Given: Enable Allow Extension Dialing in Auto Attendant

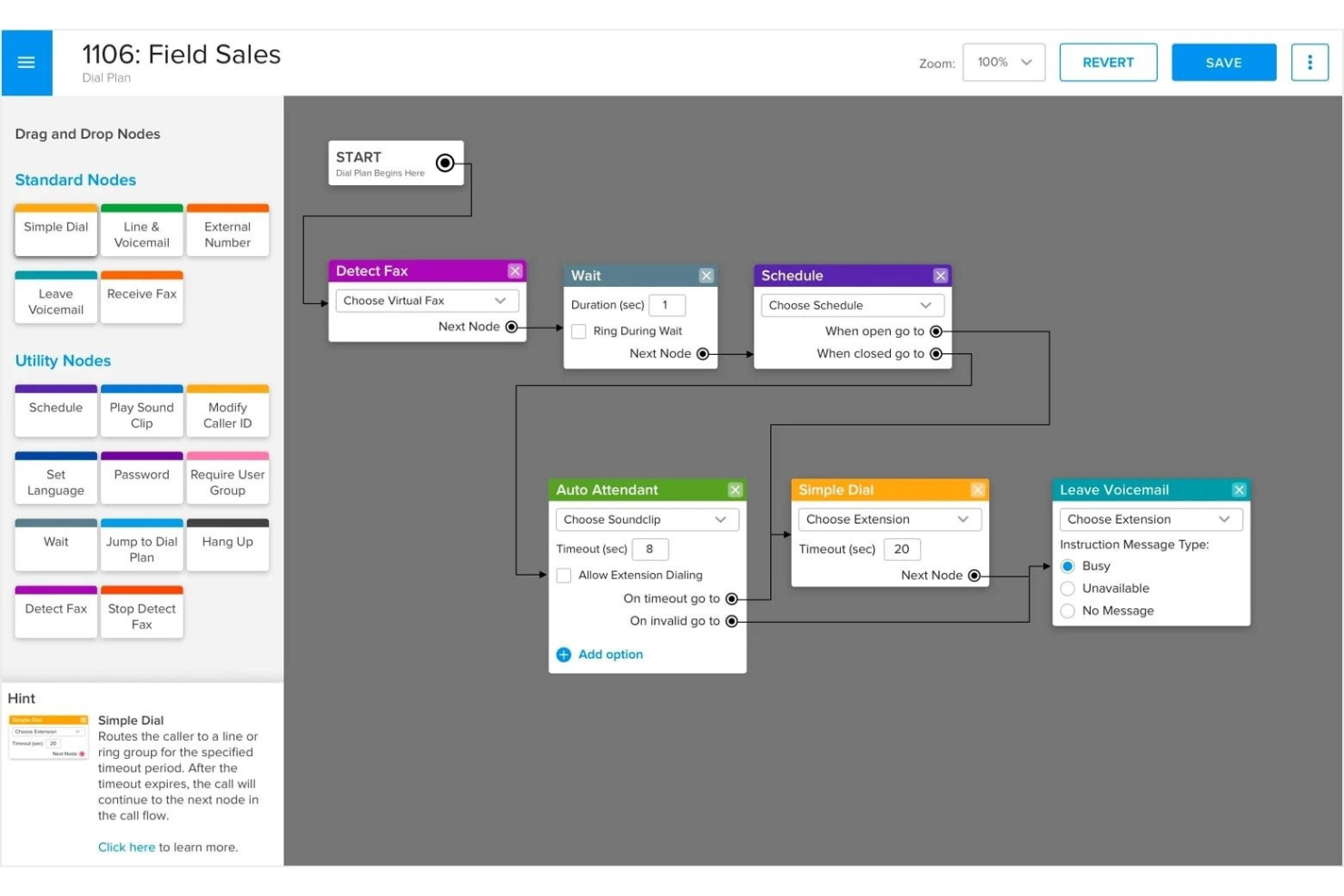Looking at the screenshot, I should tap(563, 575).
